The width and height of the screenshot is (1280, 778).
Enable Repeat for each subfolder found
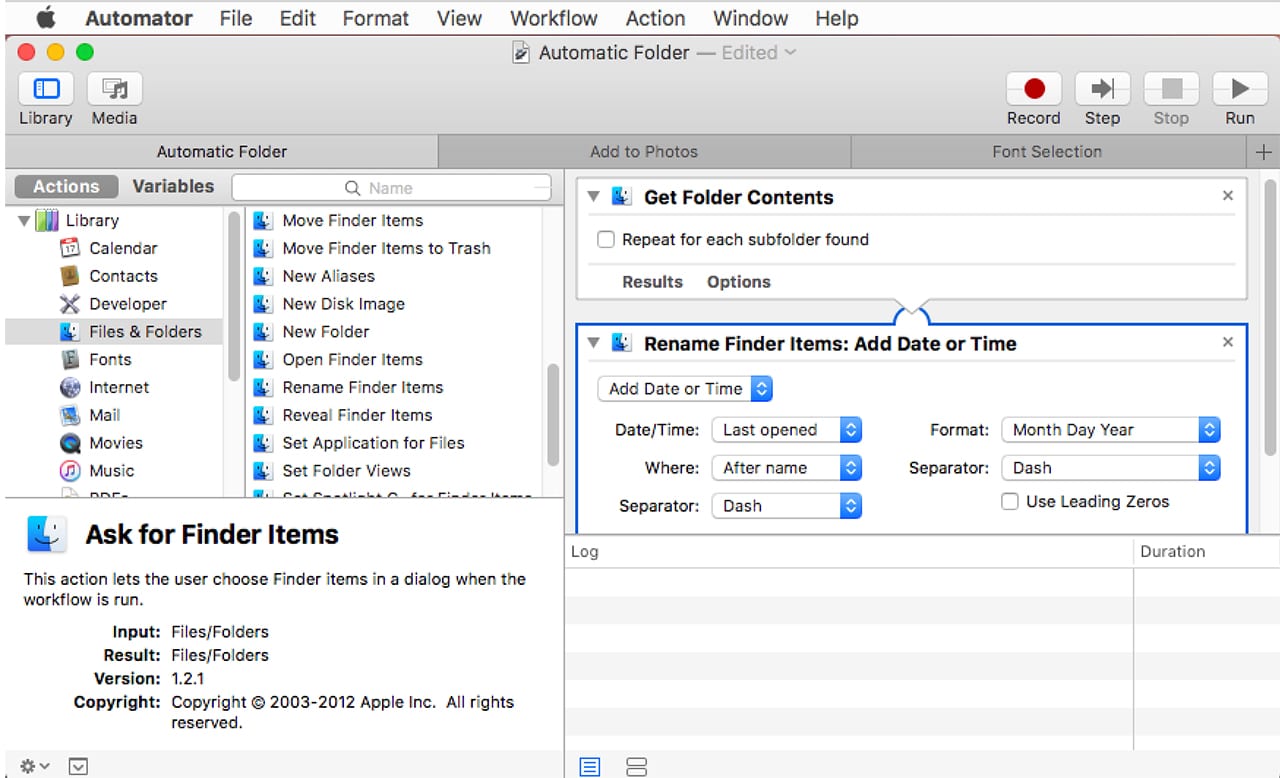tap(606, 240)
